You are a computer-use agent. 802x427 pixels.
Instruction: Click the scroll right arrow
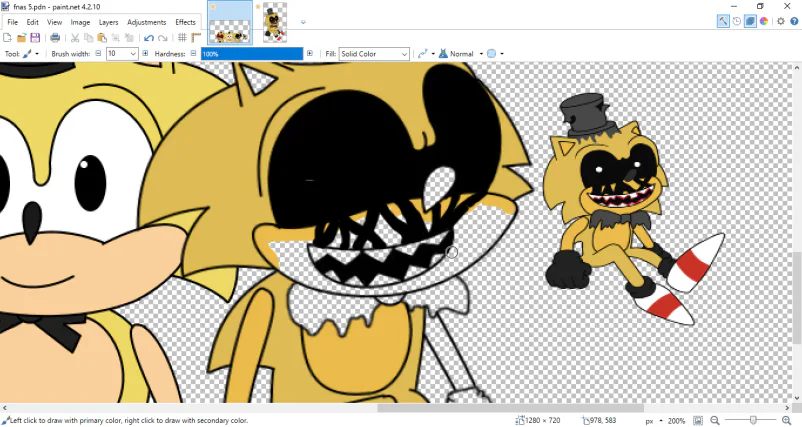788,408
